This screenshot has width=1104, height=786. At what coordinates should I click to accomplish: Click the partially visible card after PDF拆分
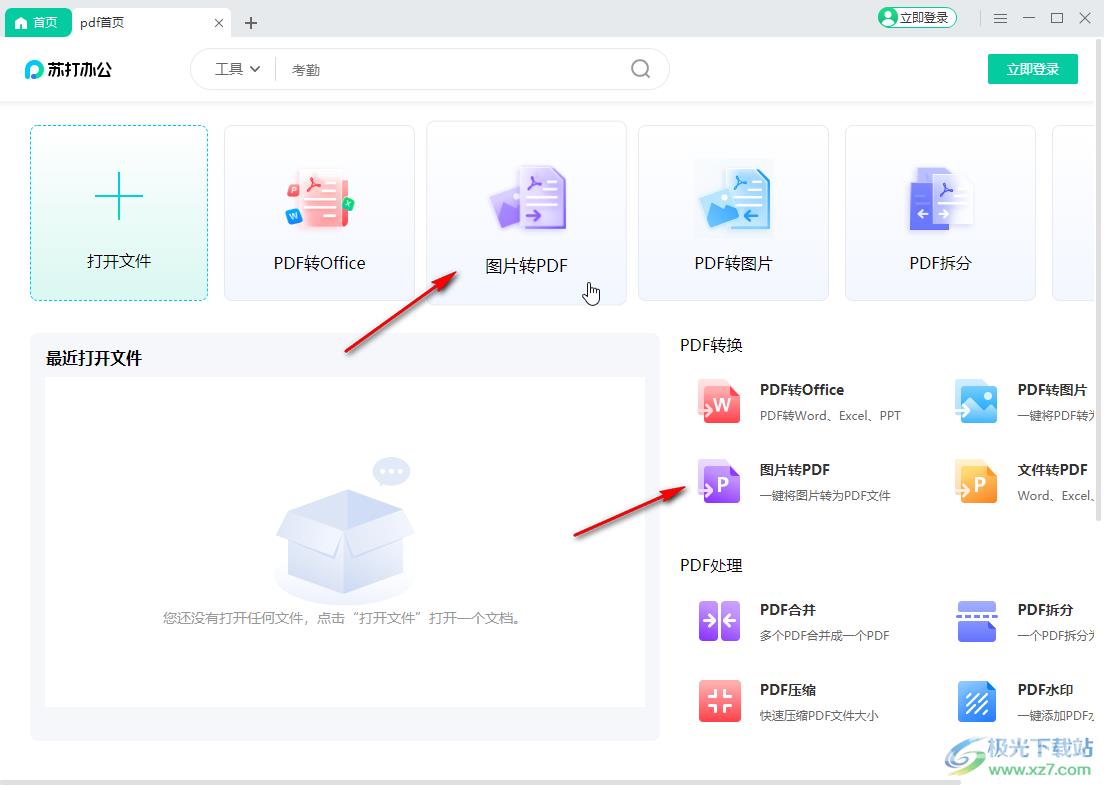tap(1073, 213)
